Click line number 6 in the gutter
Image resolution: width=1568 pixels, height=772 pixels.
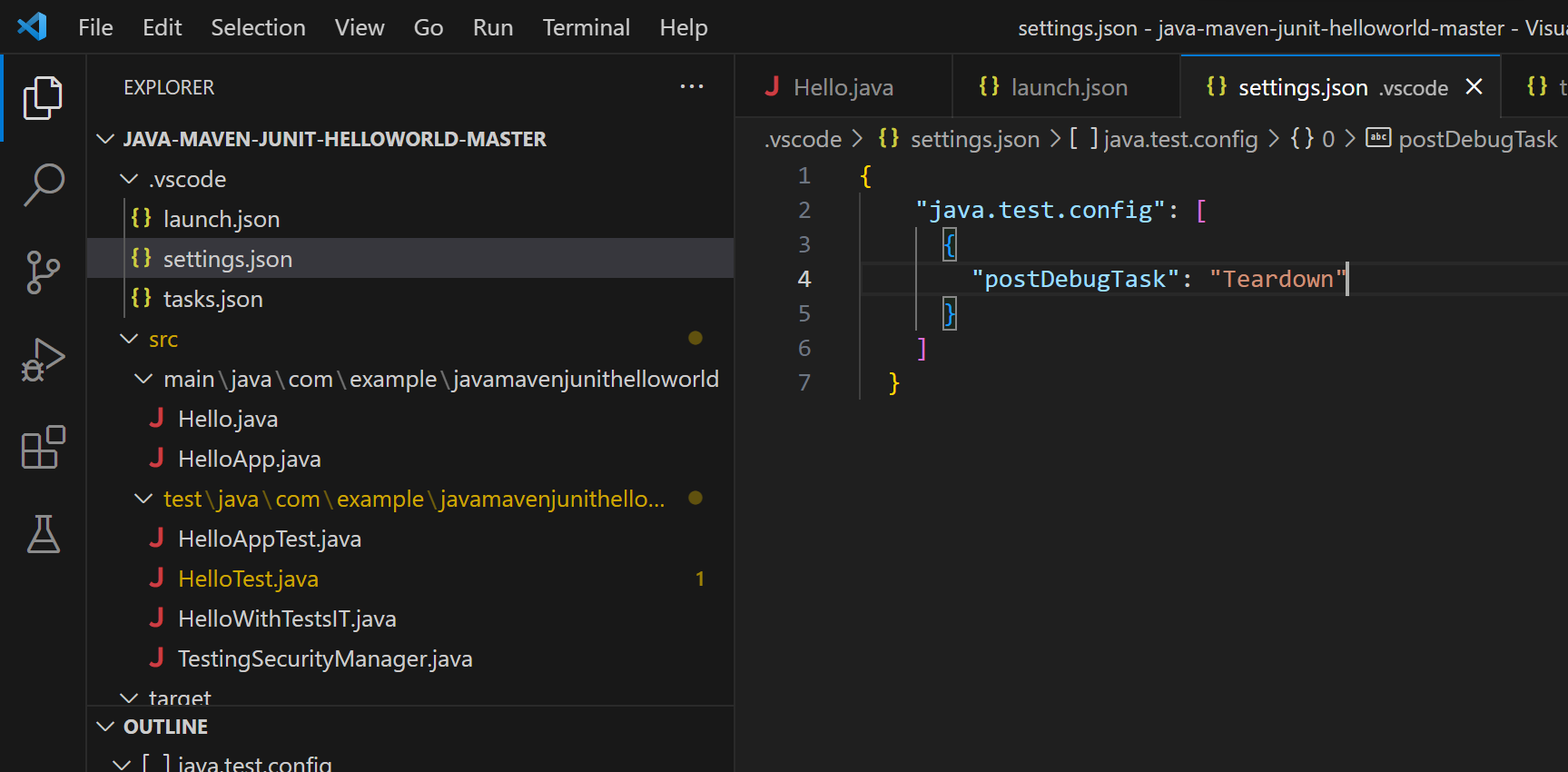(804, 348)
